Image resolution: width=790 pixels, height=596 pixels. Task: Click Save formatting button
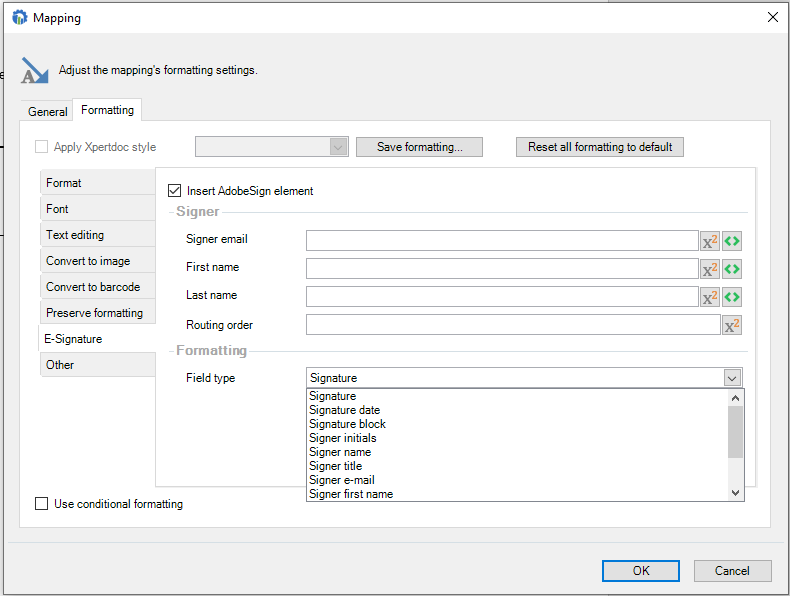tap(419, 147)
